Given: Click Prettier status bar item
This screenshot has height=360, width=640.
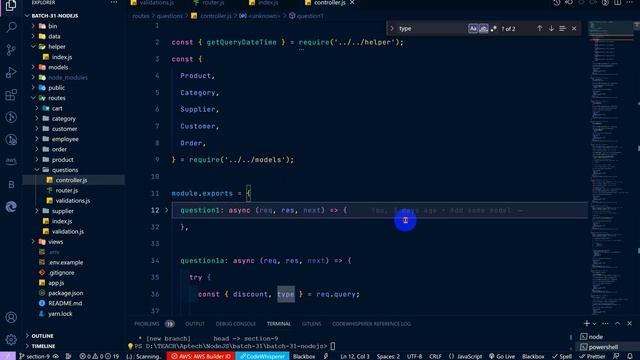Looking at the screenshot, I should [592, 356].
